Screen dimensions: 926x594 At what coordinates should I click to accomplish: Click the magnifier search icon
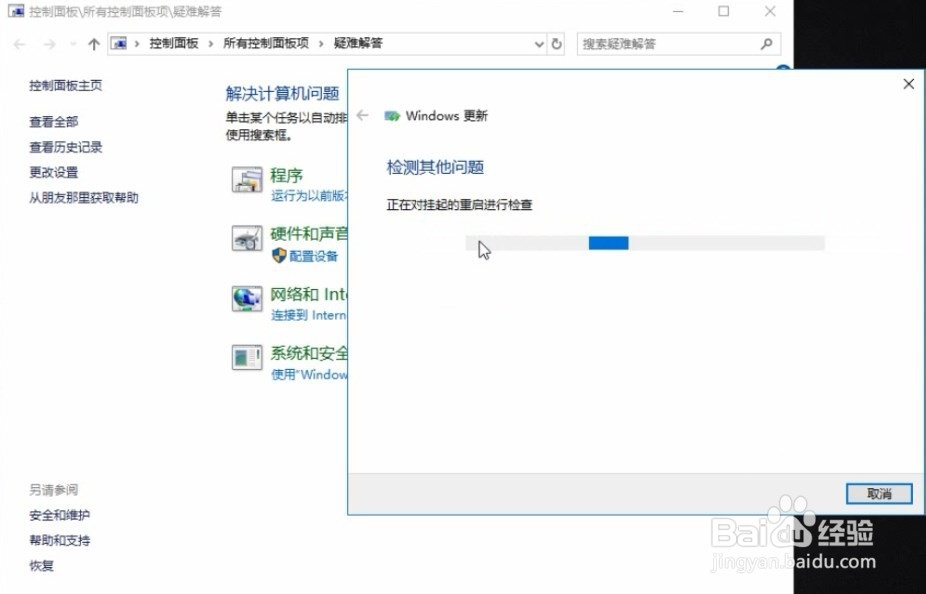click(x=767, y=44)
